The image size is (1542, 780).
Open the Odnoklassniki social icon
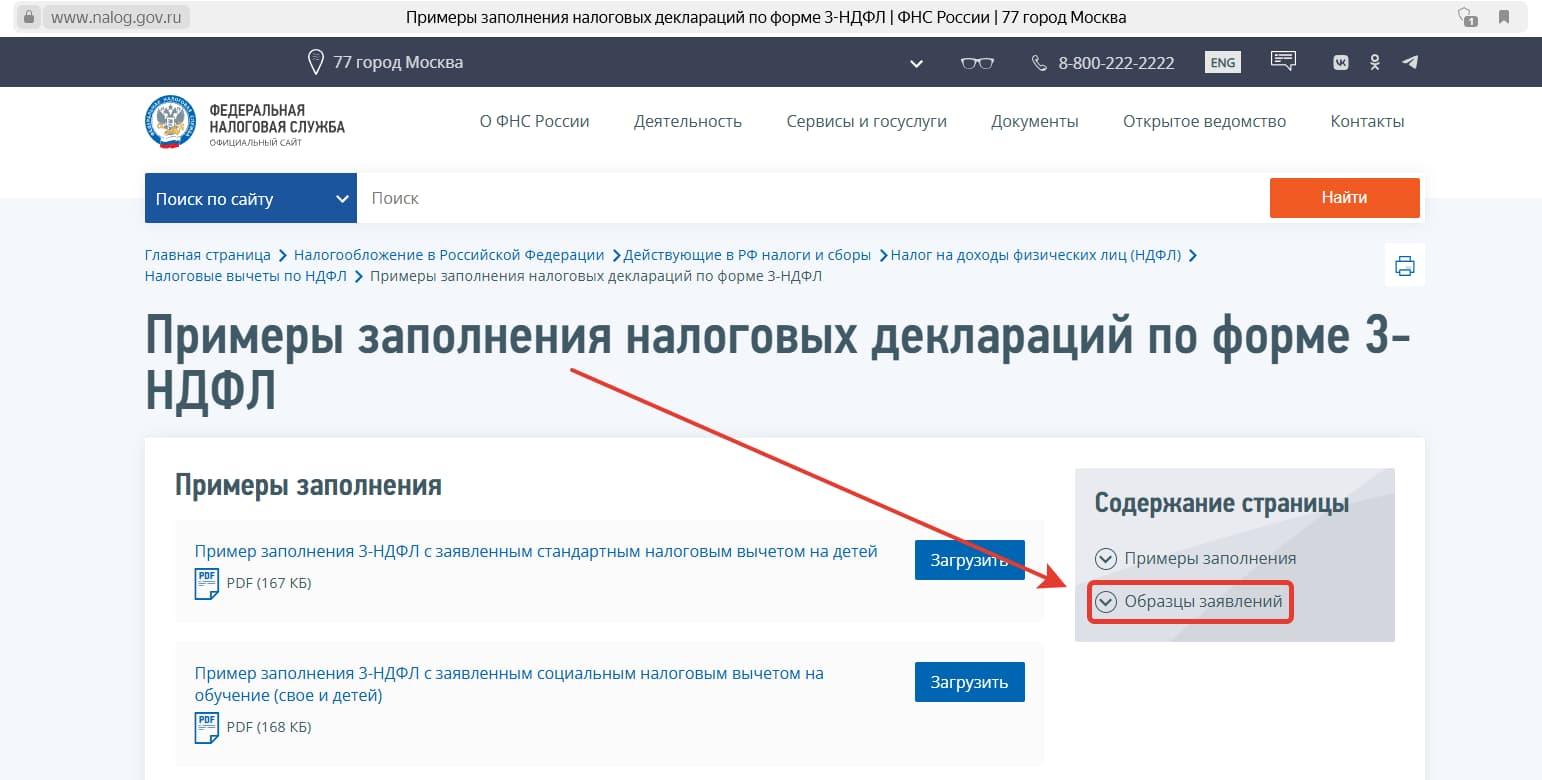(1375, 62)
